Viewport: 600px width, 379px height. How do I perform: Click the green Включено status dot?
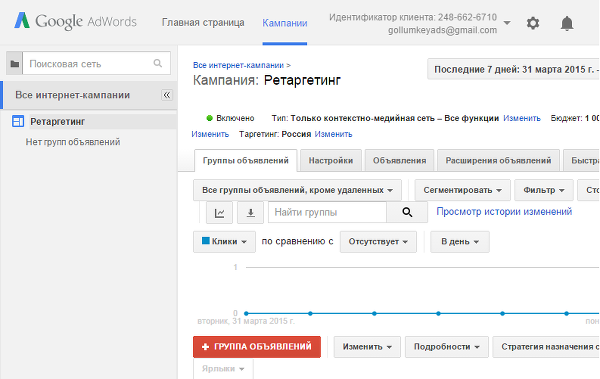[x=209, y=118]
